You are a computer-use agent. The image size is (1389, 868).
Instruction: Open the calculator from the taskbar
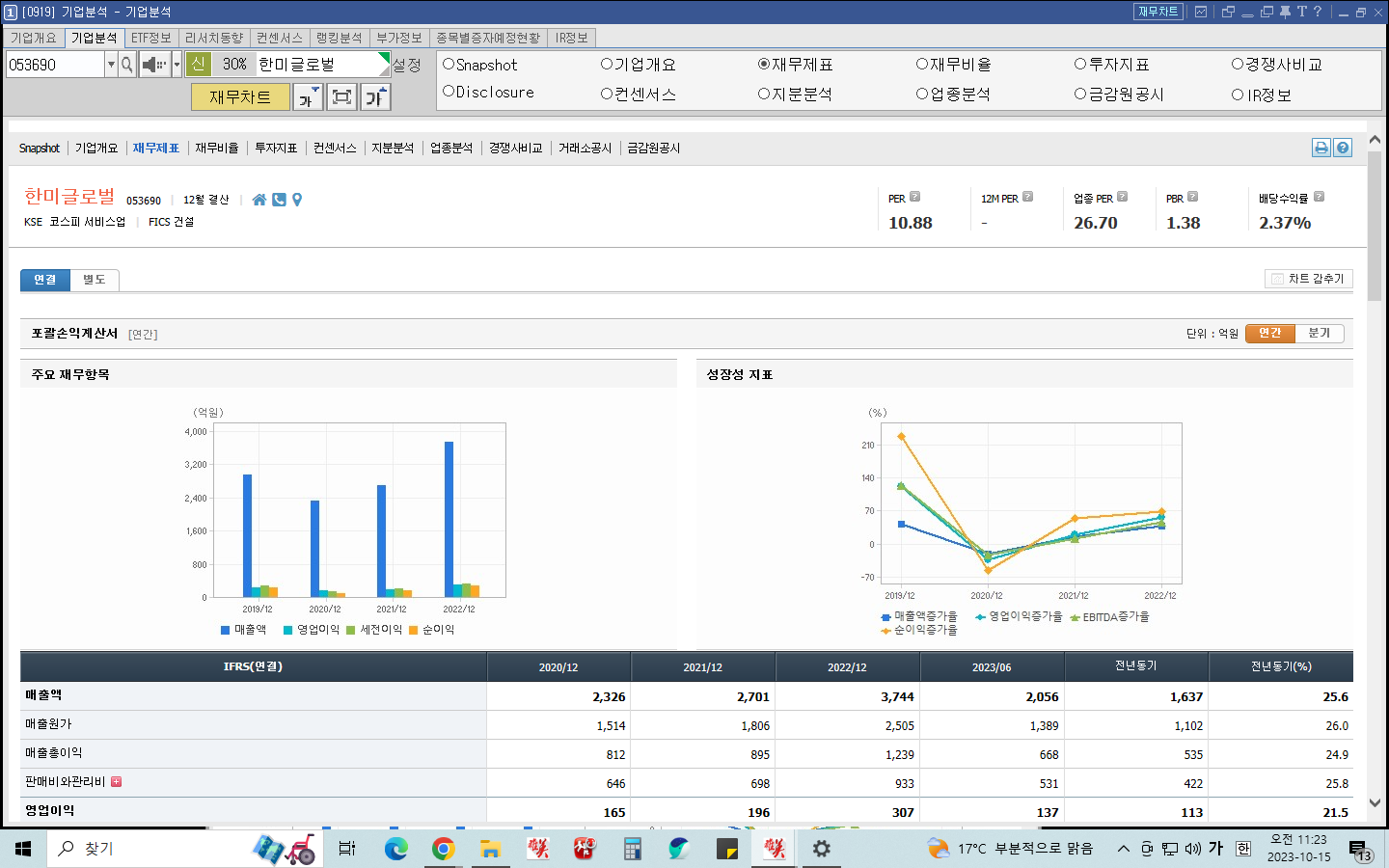pyautogui.click(x=633, y=849)
